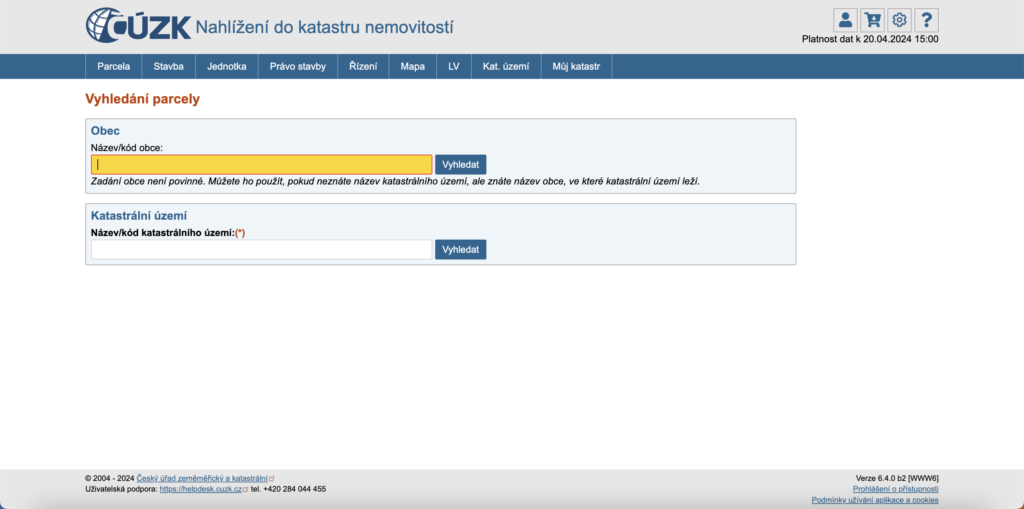The image size is (1024, 509).
Task: Click the question mark help icon
Action: click(x=926, y=20)
